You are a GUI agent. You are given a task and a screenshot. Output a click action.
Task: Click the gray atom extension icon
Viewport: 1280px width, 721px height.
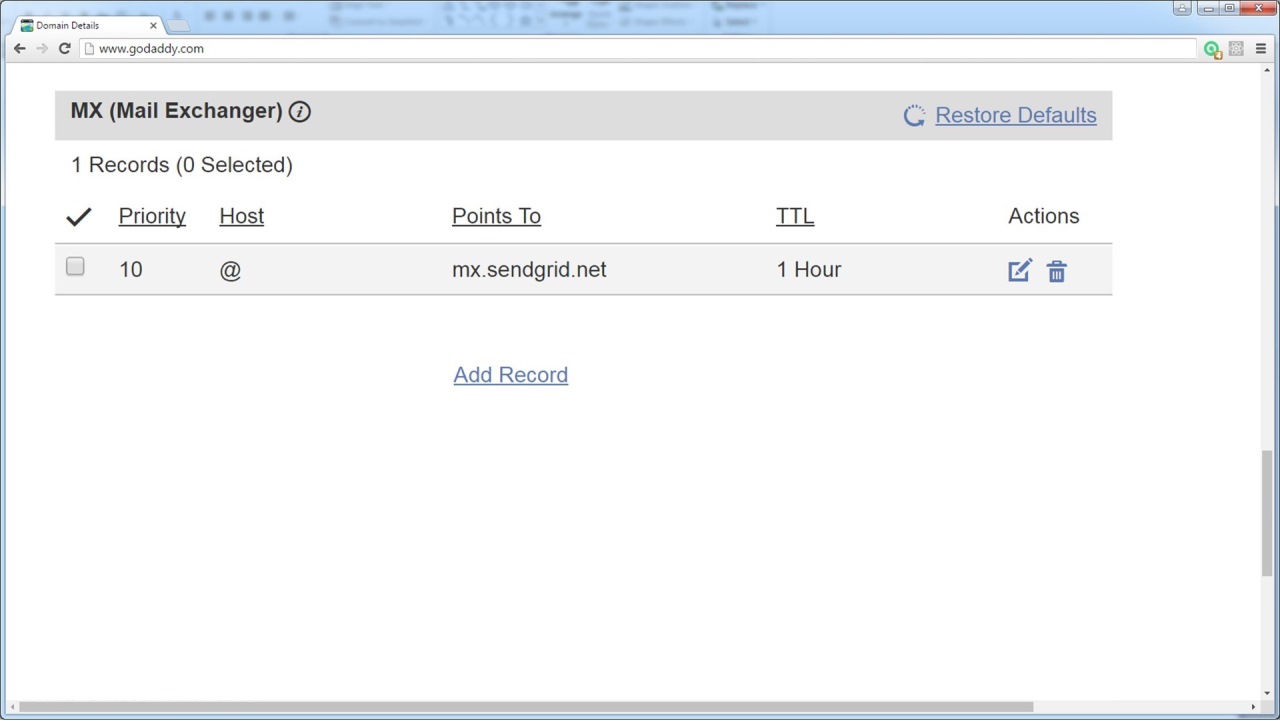point(1237,48)
